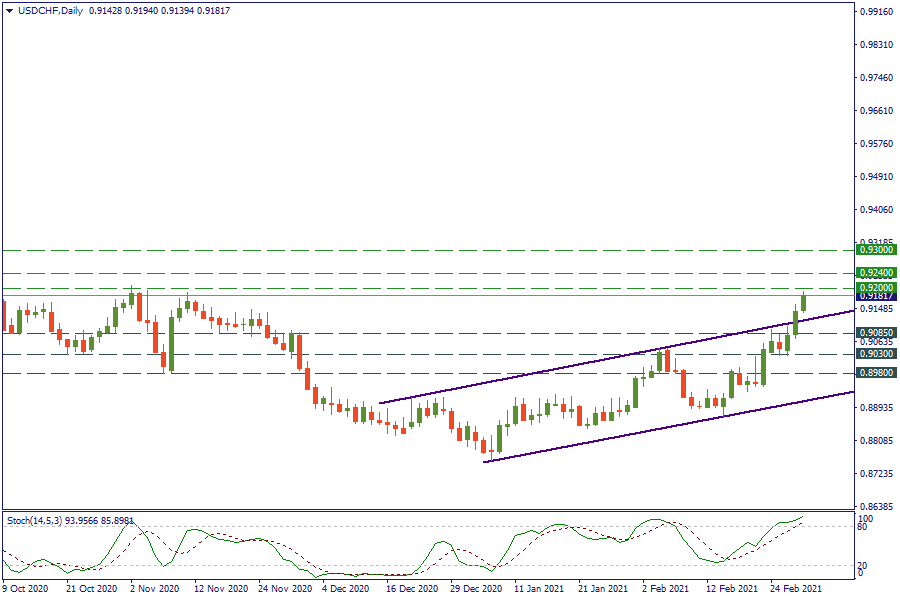Click the current price tag 0.91817
This screenshot has height=600, width=900.
876,297
